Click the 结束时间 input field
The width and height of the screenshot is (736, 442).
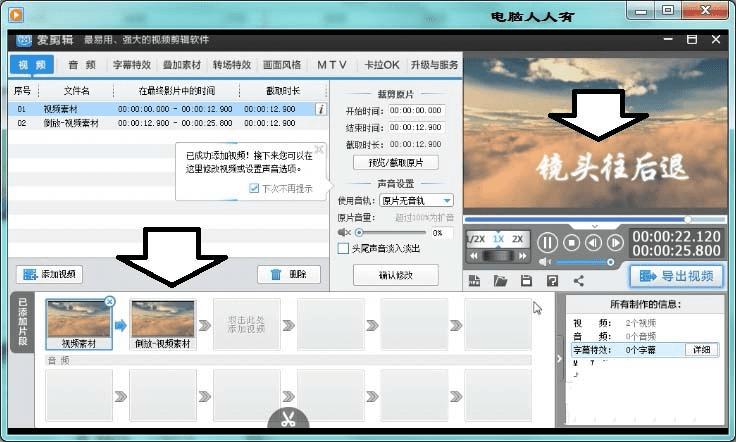(416, 127)
